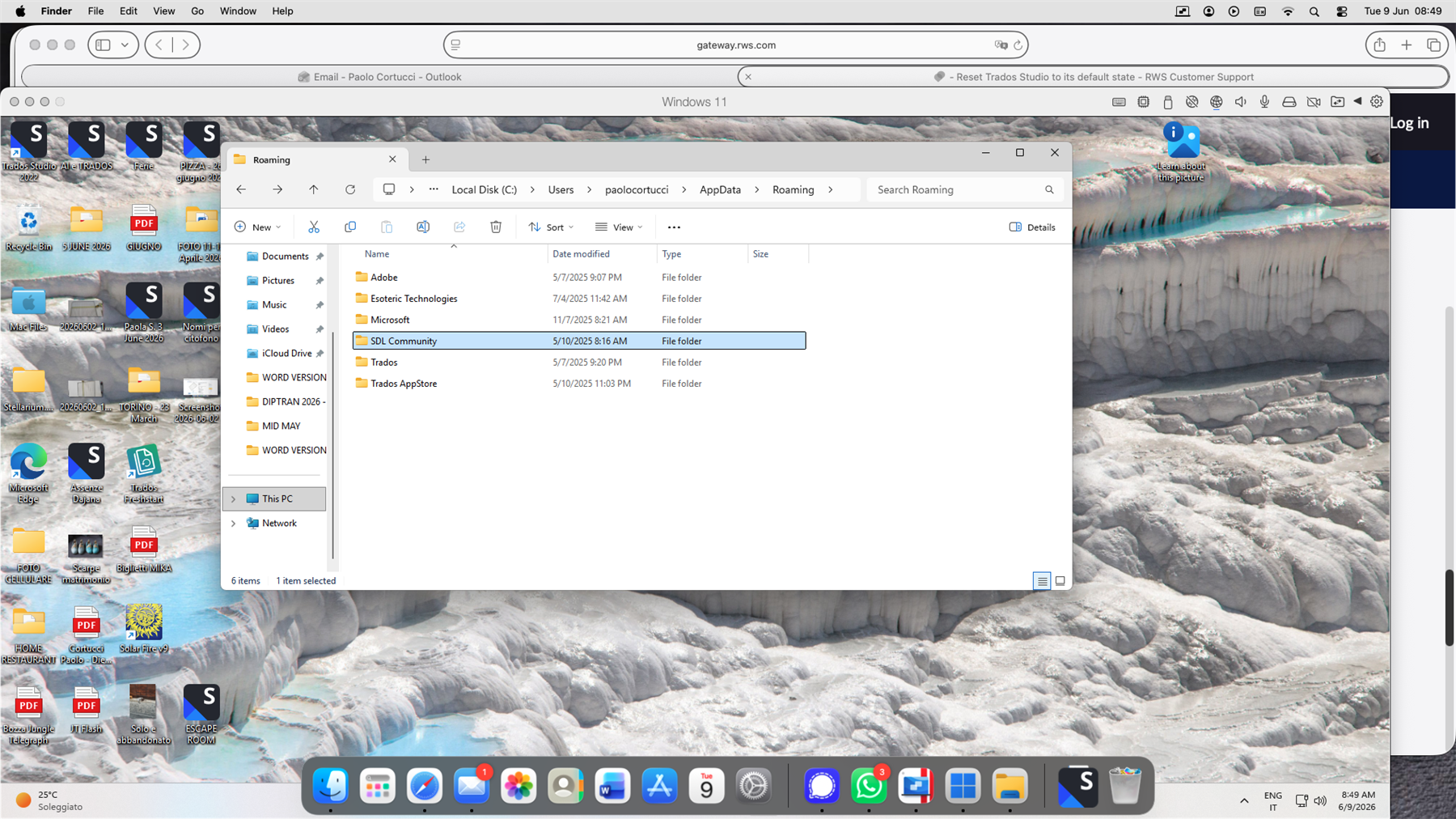The image size is (1456, 819).
Task: Navigate to Users in breadcrumb
Action: tap(561, 189)
